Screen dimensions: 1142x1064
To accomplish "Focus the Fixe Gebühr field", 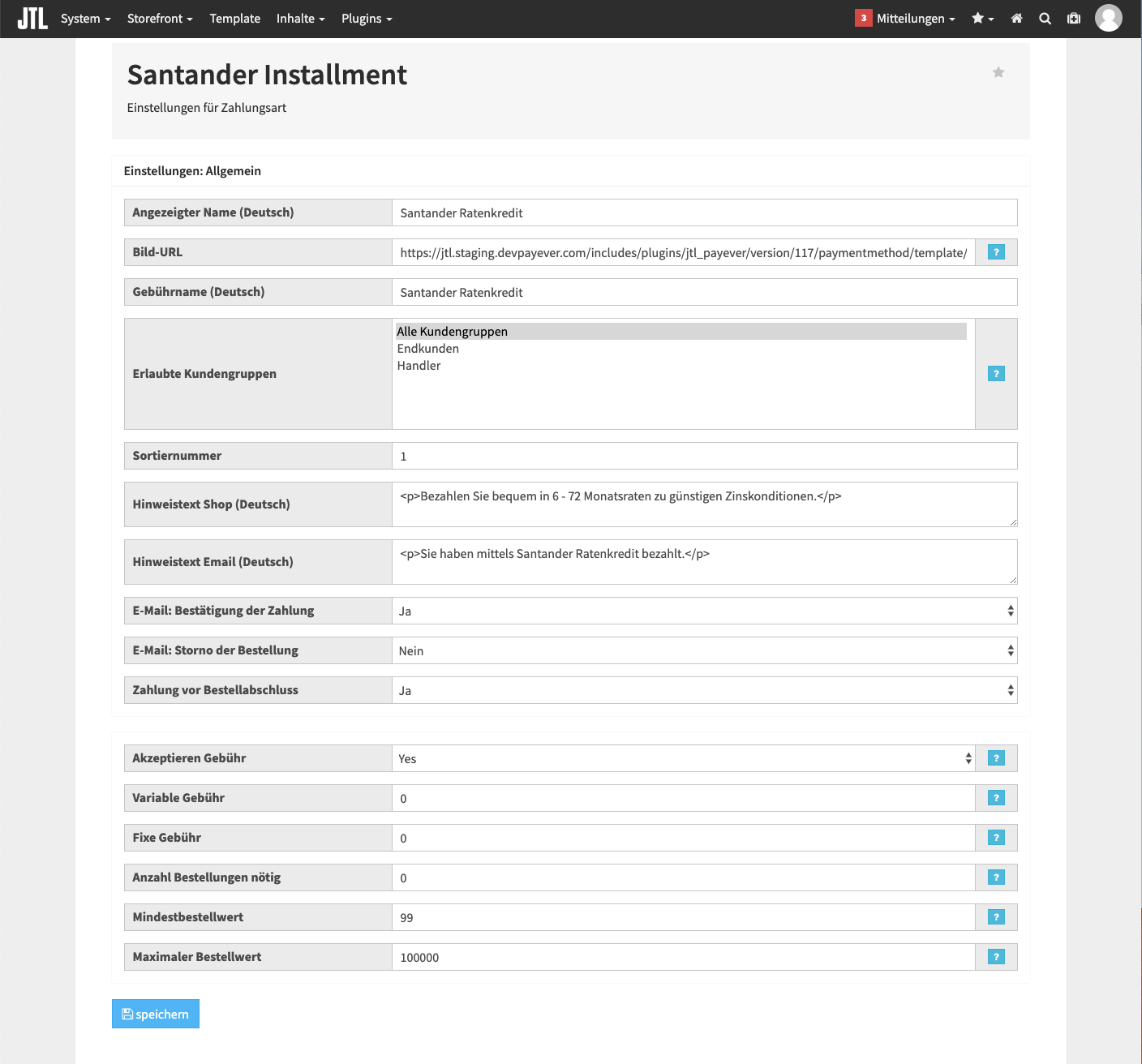I will coord(683,838).
